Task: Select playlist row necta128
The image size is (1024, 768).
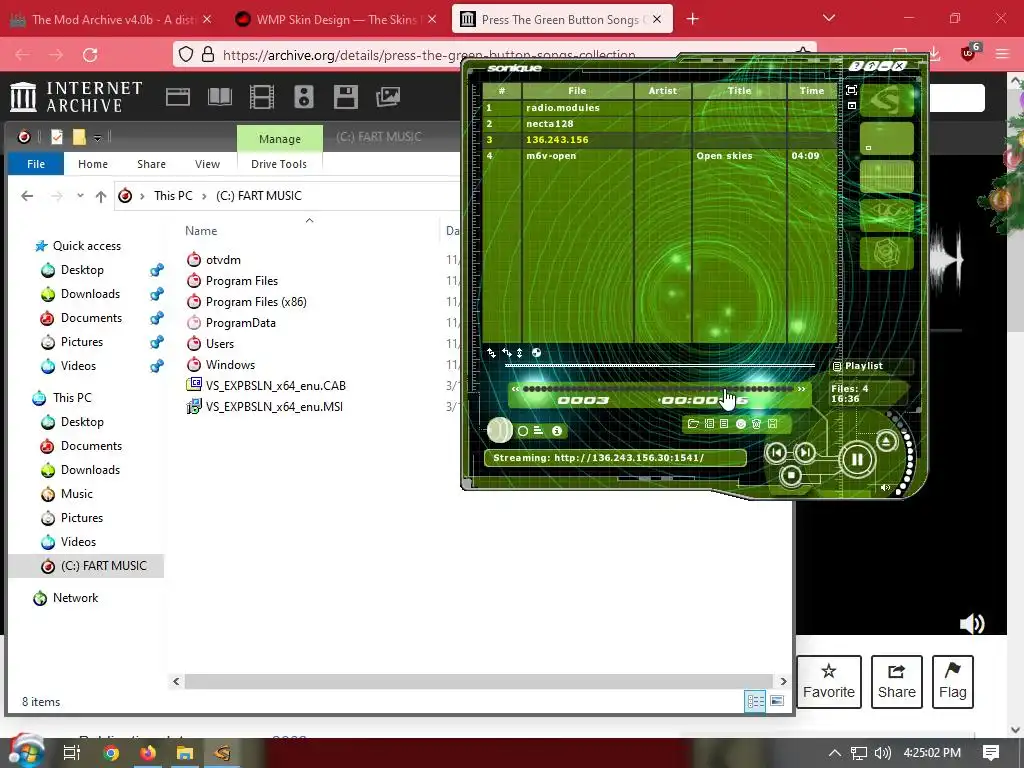Action: (660, 123)
